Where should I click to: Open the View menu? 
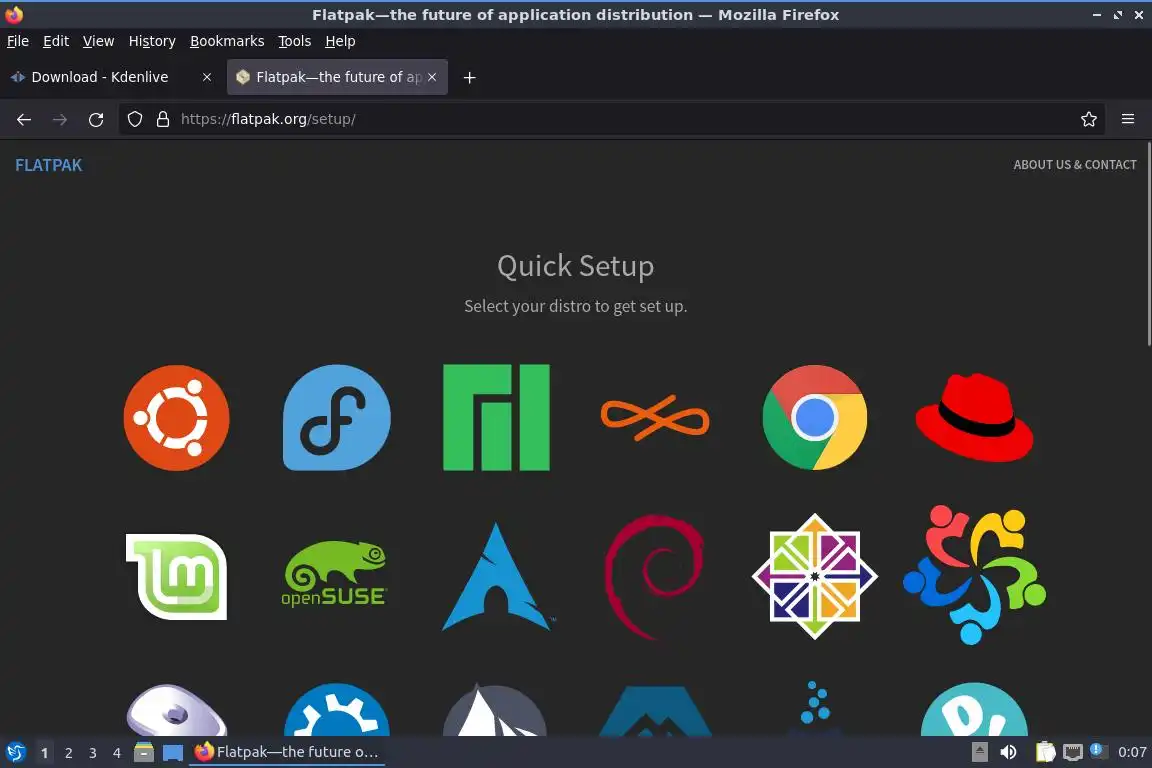pos(98,41)
